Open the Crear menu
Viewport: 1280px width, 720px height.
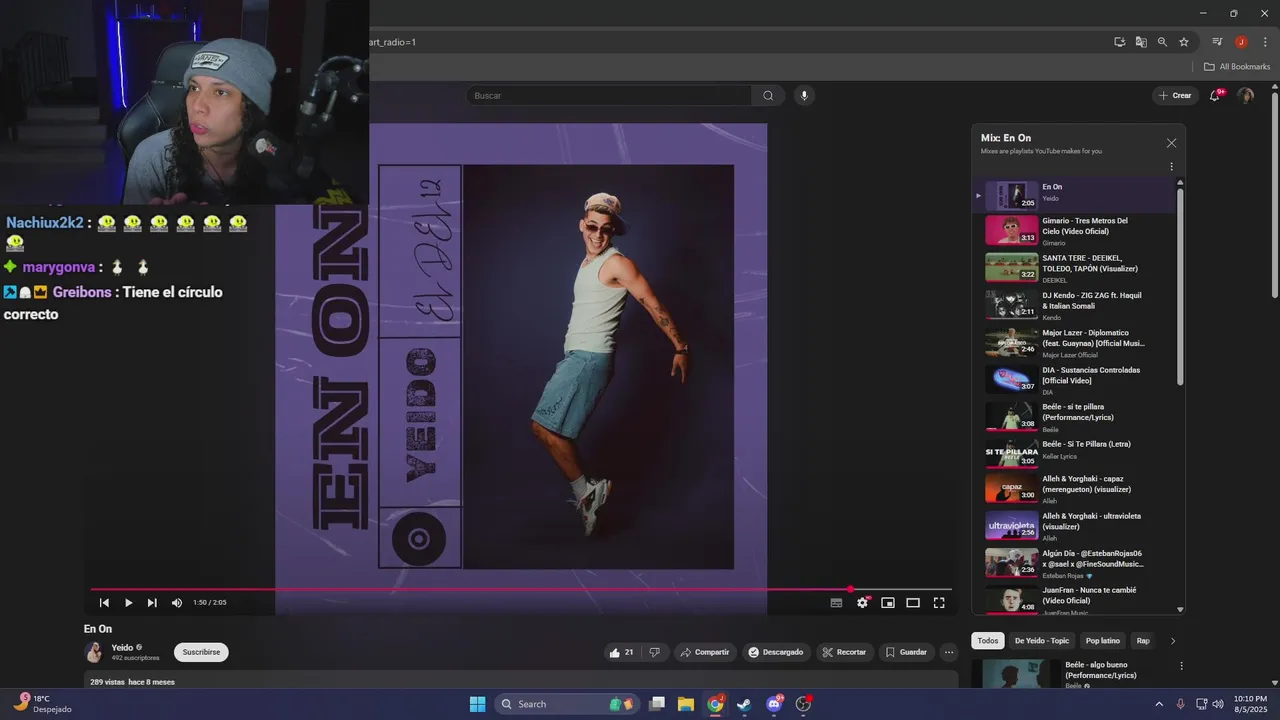coord(1175,96)
